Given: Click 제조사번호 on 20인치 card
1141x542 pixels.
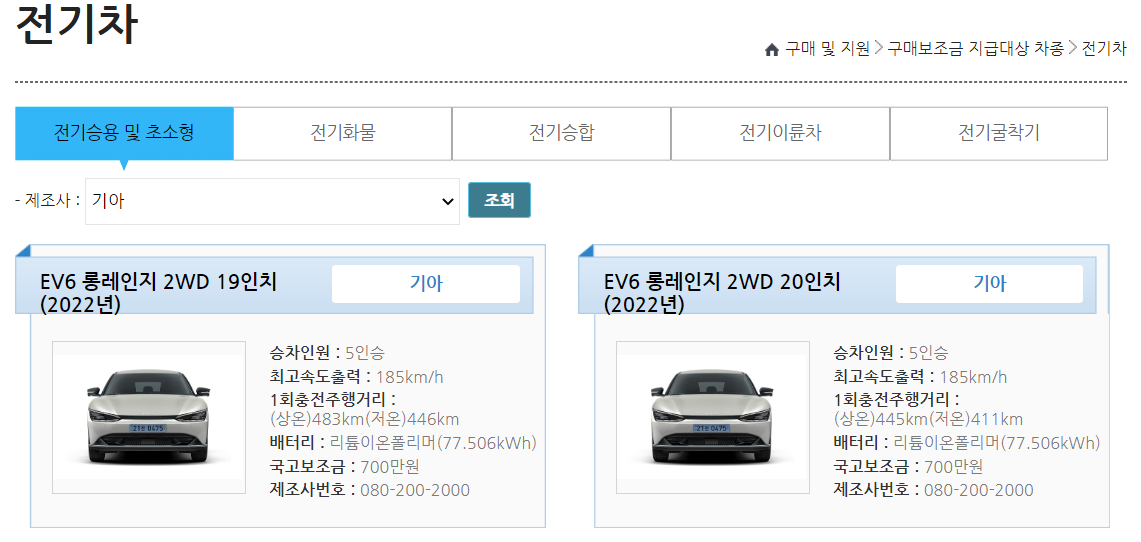Looking at the screenshot, I should [x=934, y=490].
